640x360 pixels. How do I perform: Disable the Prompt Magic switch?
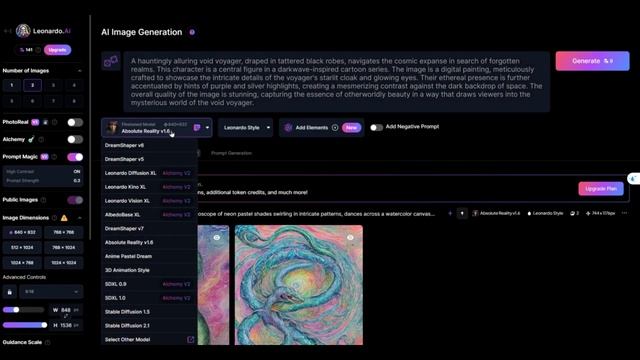coord(75,157)
